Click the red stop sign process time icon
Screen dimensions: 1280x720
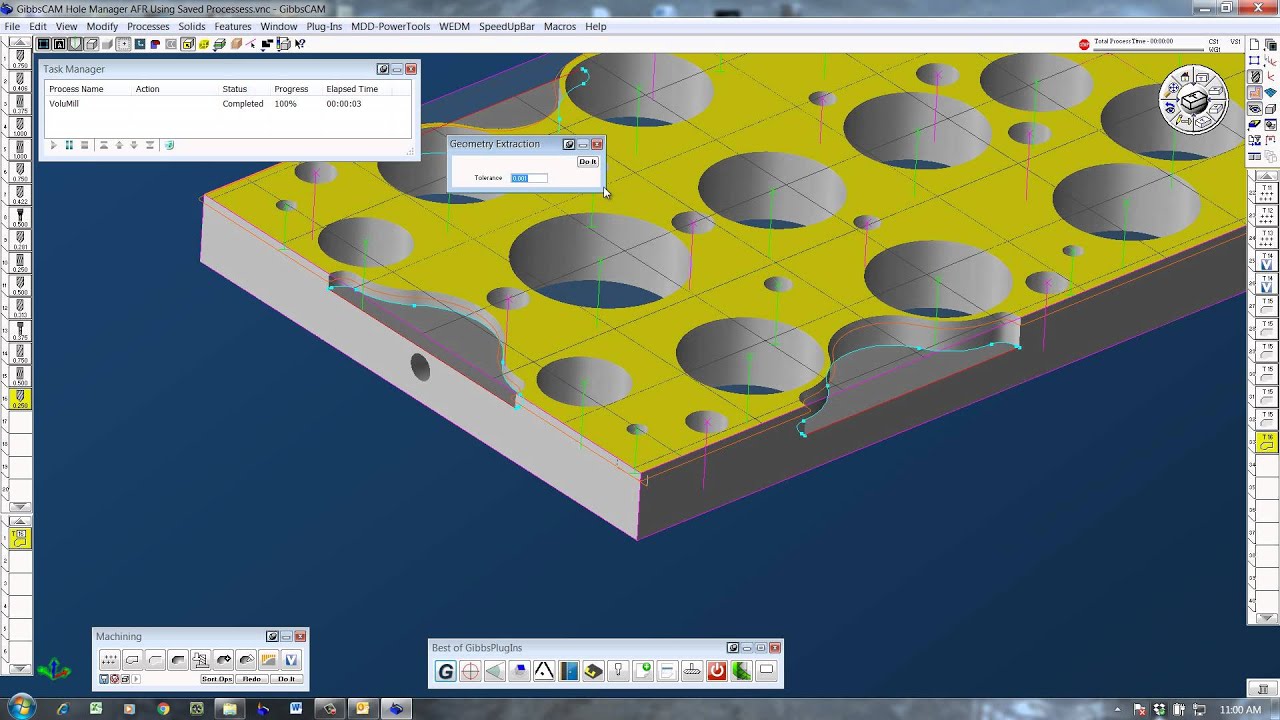pyautogui.click(x=1085, y=44)
